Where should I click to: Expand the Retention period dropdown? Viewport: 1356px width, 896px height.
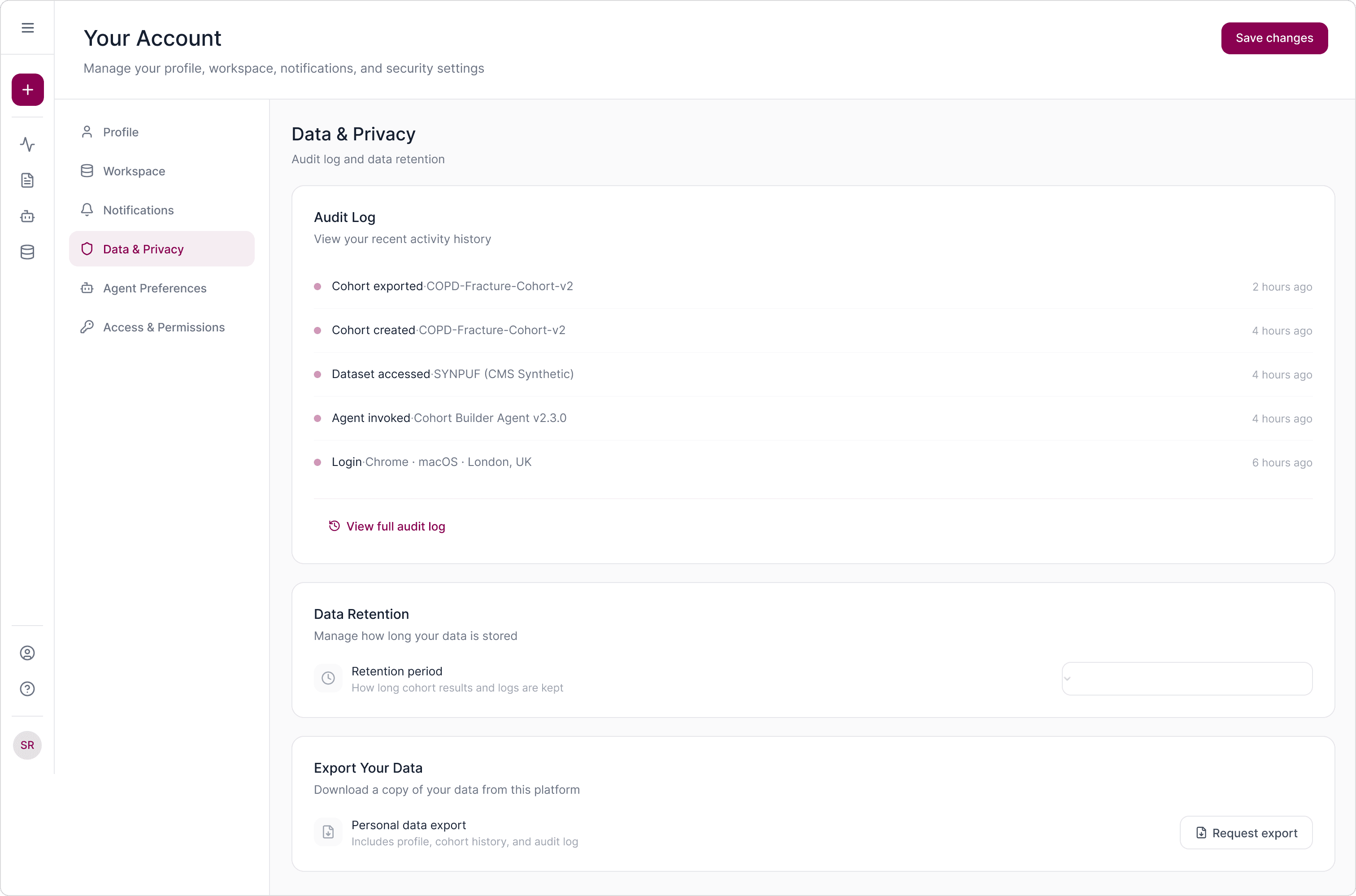pos(1187,679)
